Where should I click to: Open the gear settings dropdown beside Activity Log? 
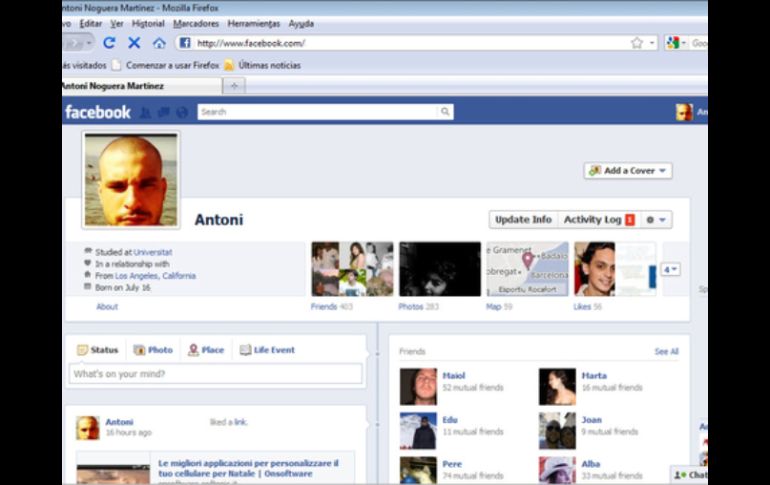pos(657,220)
